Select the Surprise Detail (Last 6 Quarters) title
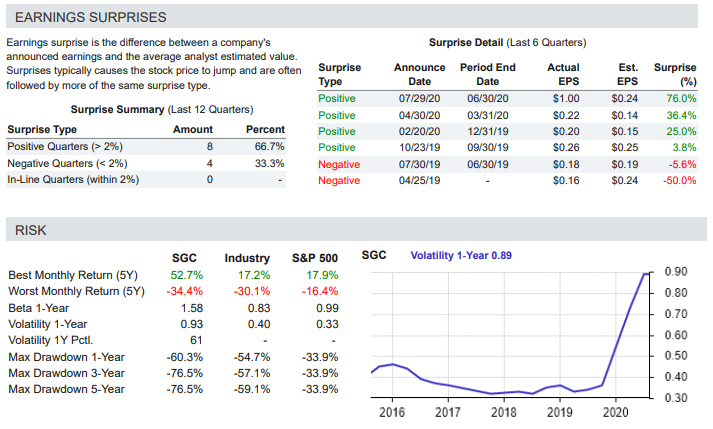This screenshot has height=429, width=713. point(507,43)
